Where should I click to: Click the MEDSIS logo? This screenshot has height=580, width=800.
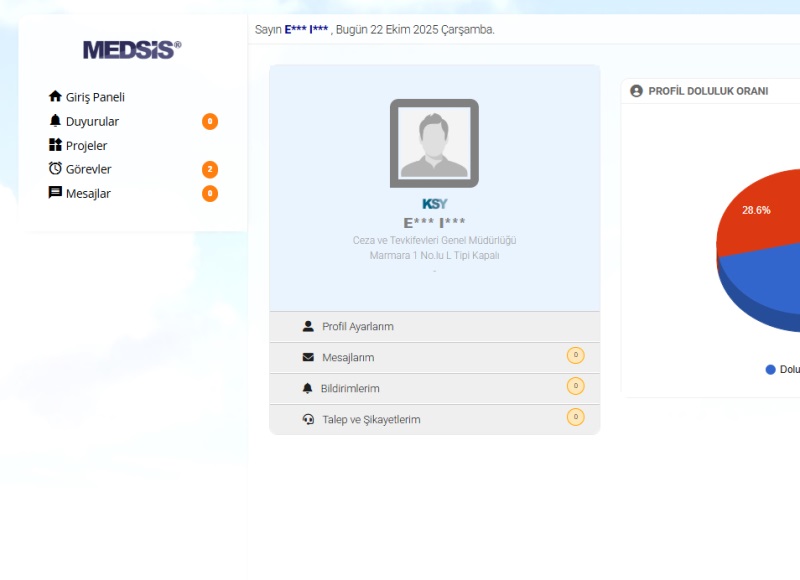click(132, 50)
